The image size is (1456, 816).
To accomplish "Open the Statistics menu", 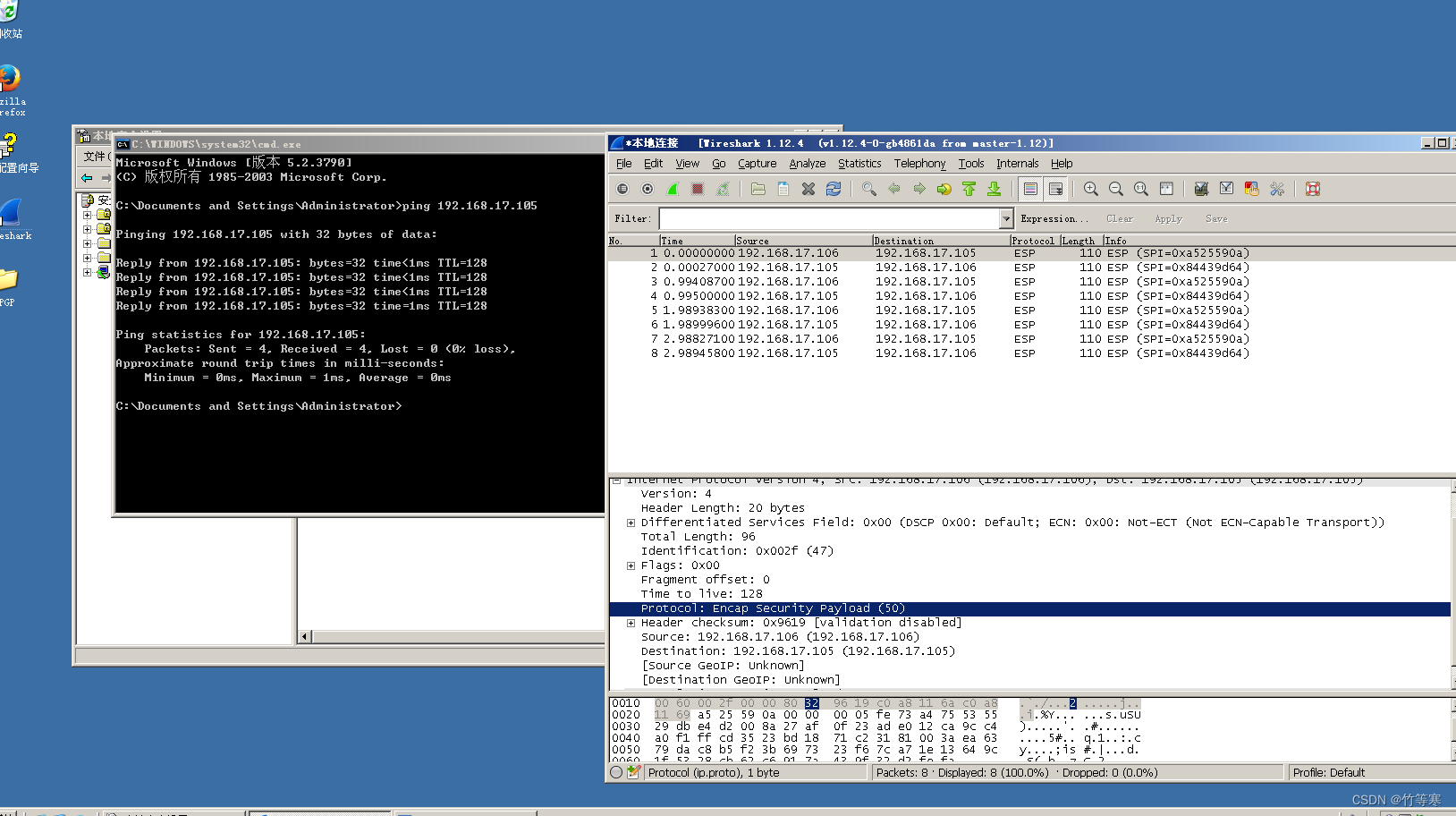I will point(859,164).
